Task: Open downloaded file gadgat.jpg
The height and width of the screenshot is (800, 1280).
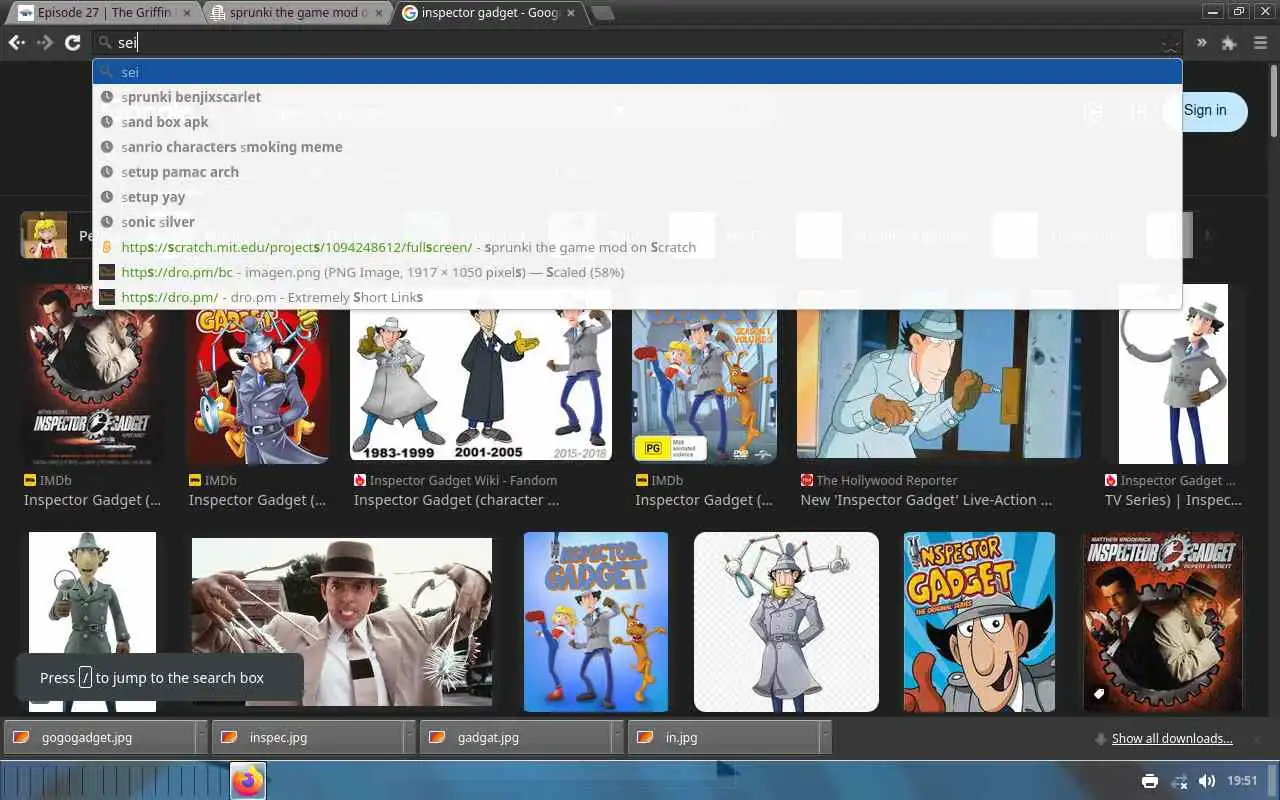Action: pos(514,738)
